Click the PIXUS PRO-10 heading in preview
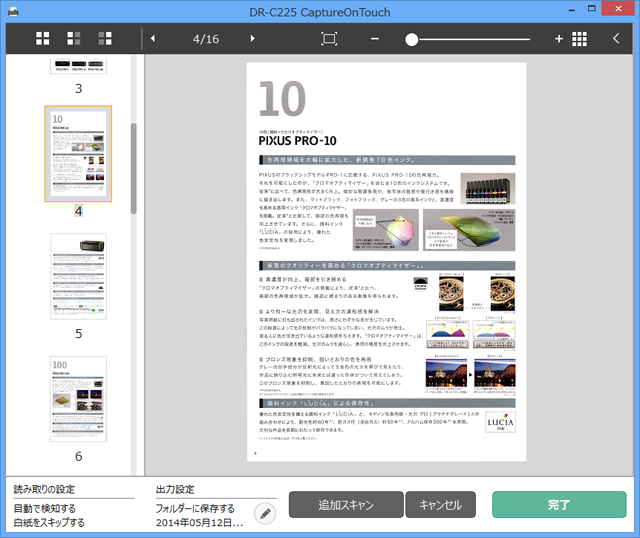 click(298, 141)
